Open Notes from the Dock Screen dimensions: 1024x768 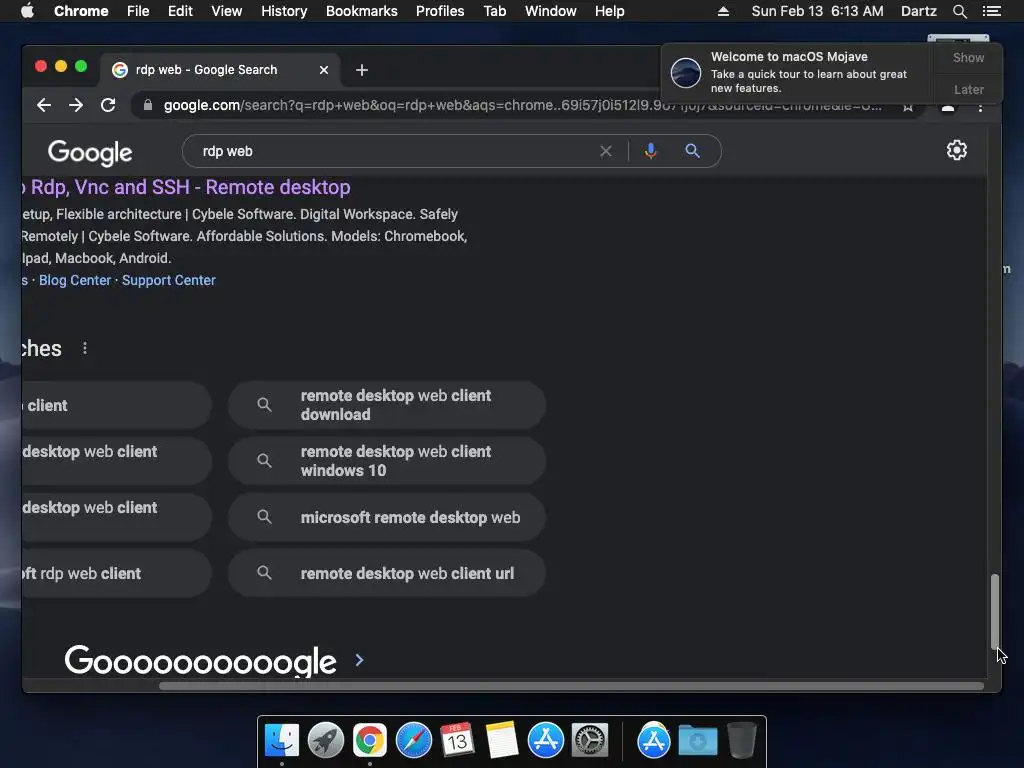(502, 741)
